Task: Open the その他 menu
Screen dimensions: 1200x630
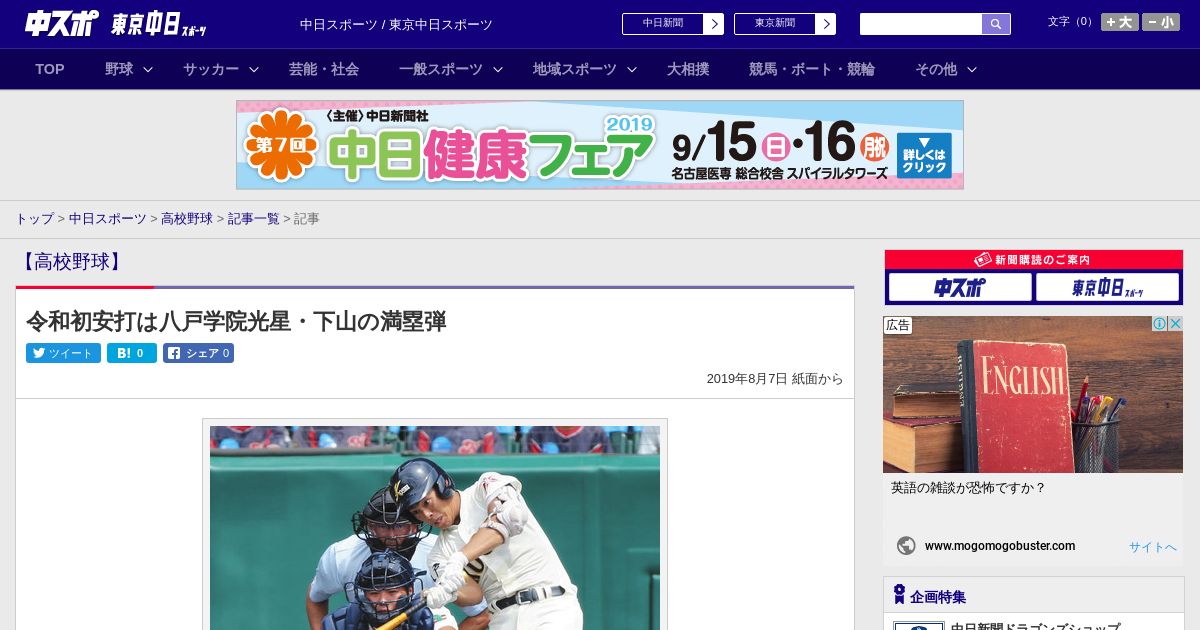Action: click(x=936, y=69)
